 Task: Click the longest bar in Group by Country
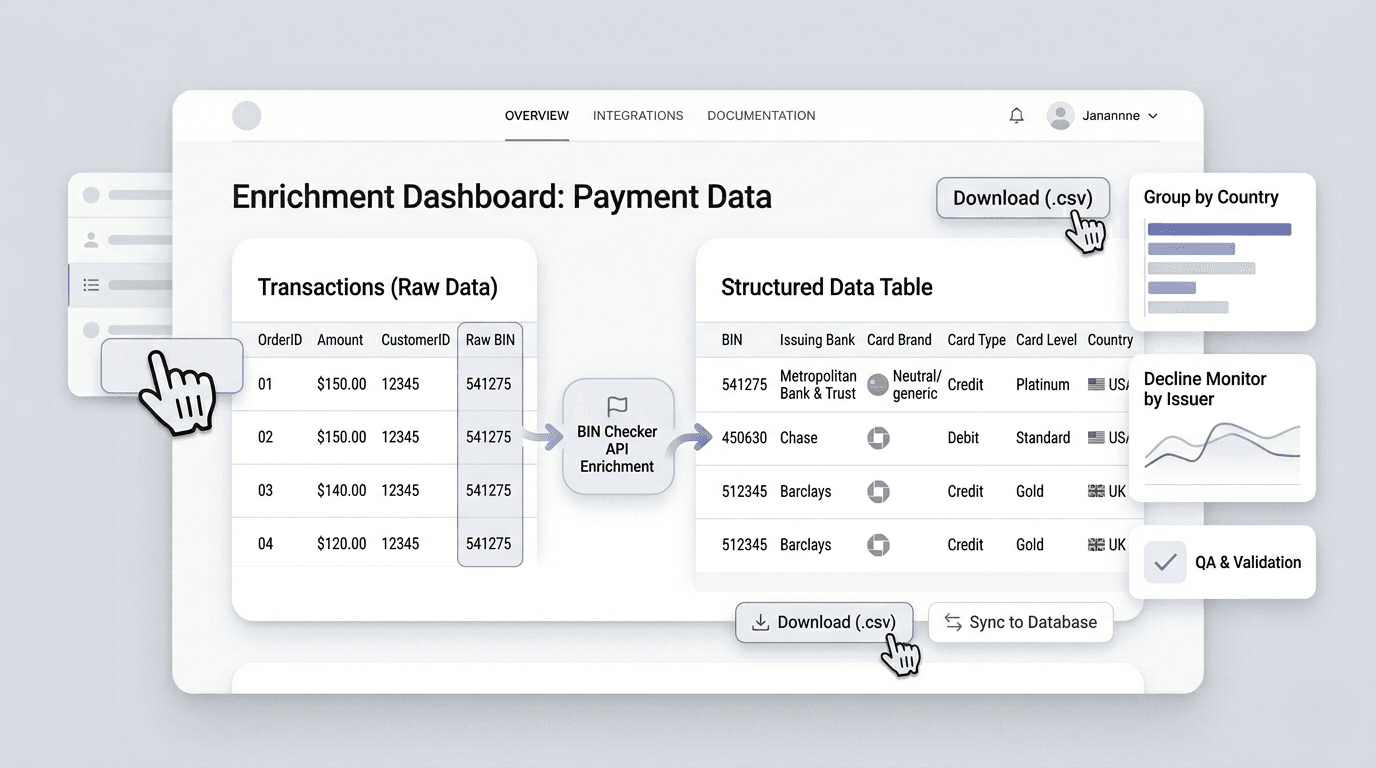pyautogui.click(x=1219, y=229)
